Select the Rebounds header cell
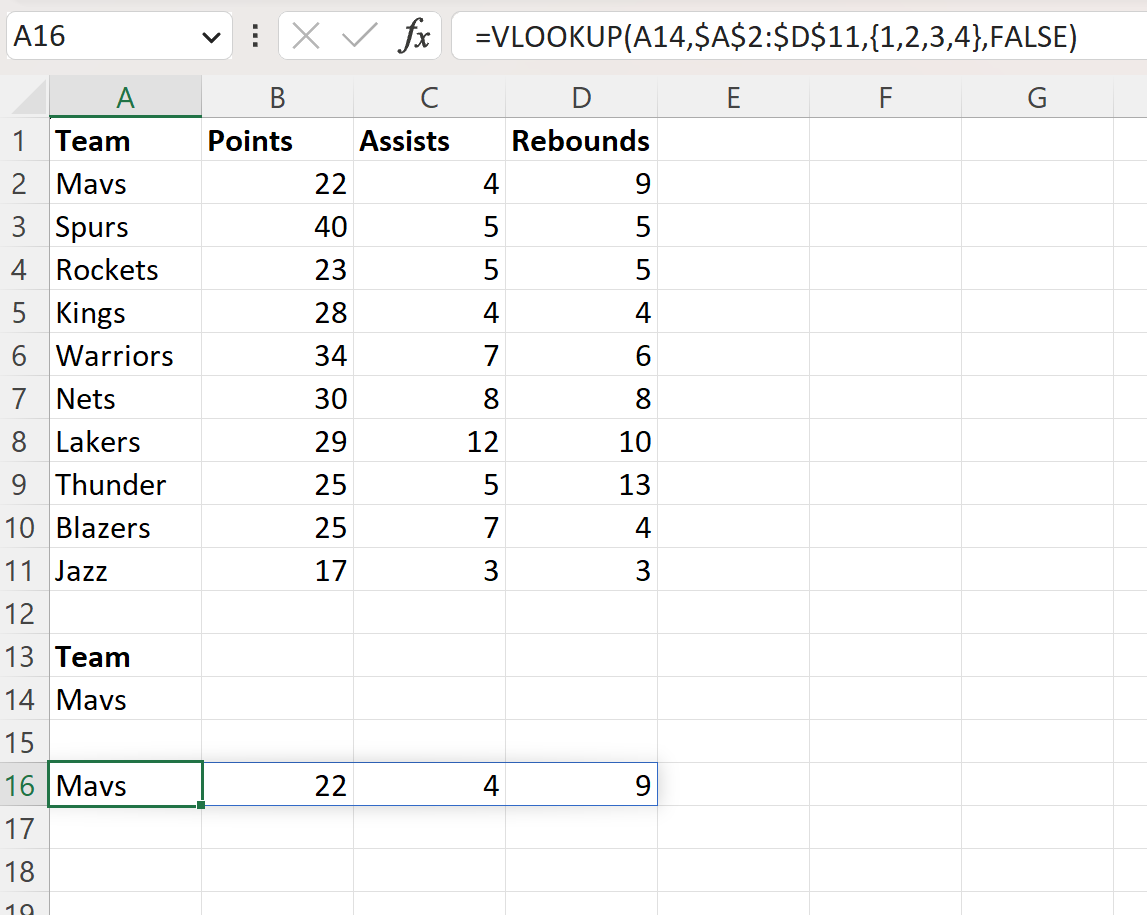Screen dimensions: 1147x915 tap(580, 140)
